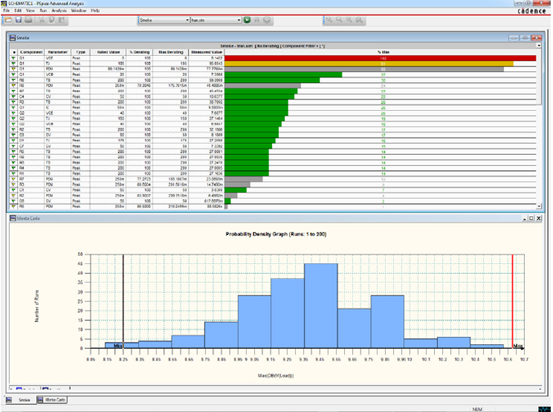Click the Stop icon beside the Run button
Image resolution: width=553 pixels, height=412 pixels.
click(x=267, y=20)
